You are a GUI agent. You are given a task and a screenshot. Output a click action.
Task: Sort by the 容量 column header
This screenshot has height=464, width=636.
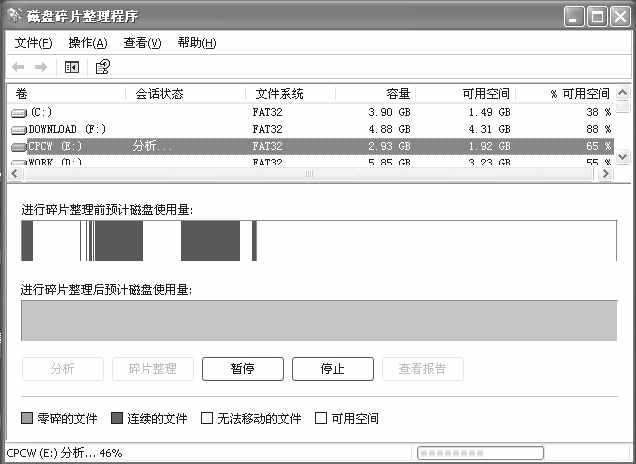[376, 94]
